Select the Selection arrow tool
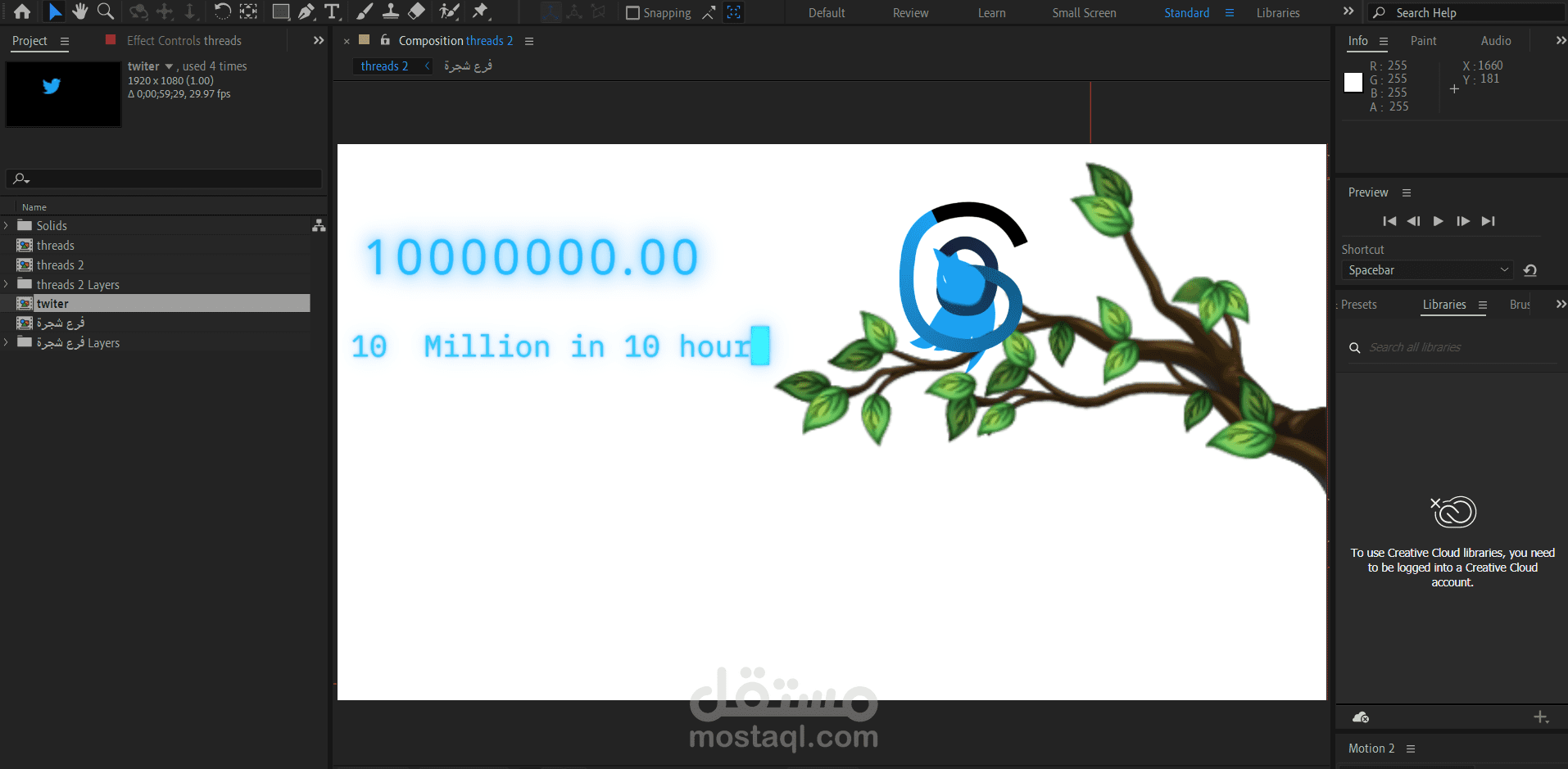This screenshot has width=1568, height=769. pos(55,11)
